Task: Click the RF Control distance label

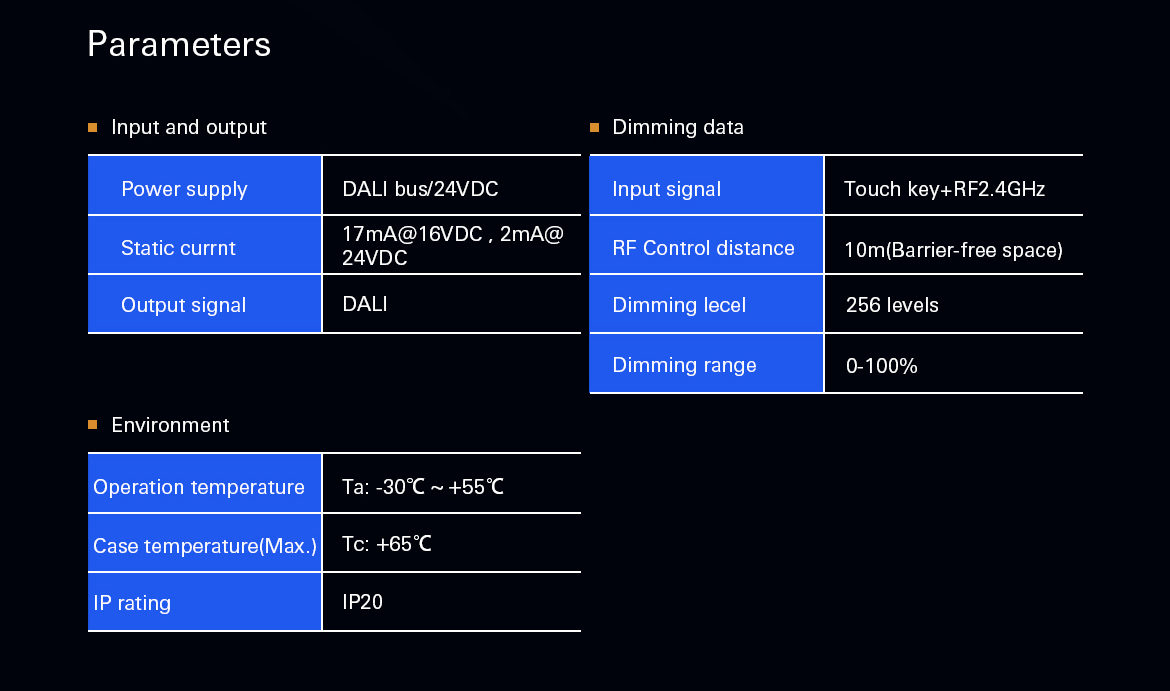Action: (x=703, y=248)
